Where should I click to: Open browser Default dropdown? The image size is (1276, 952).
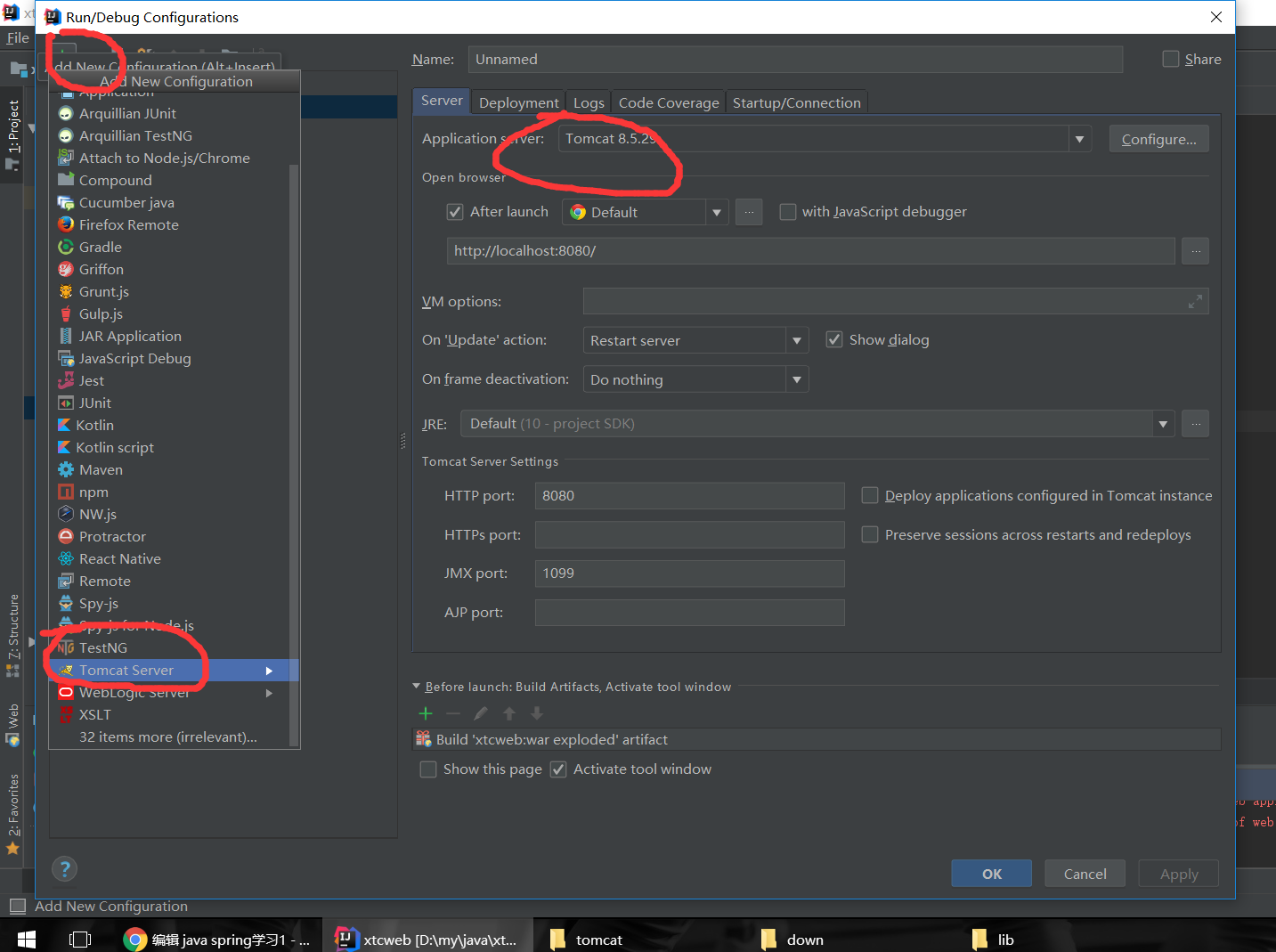717,212
